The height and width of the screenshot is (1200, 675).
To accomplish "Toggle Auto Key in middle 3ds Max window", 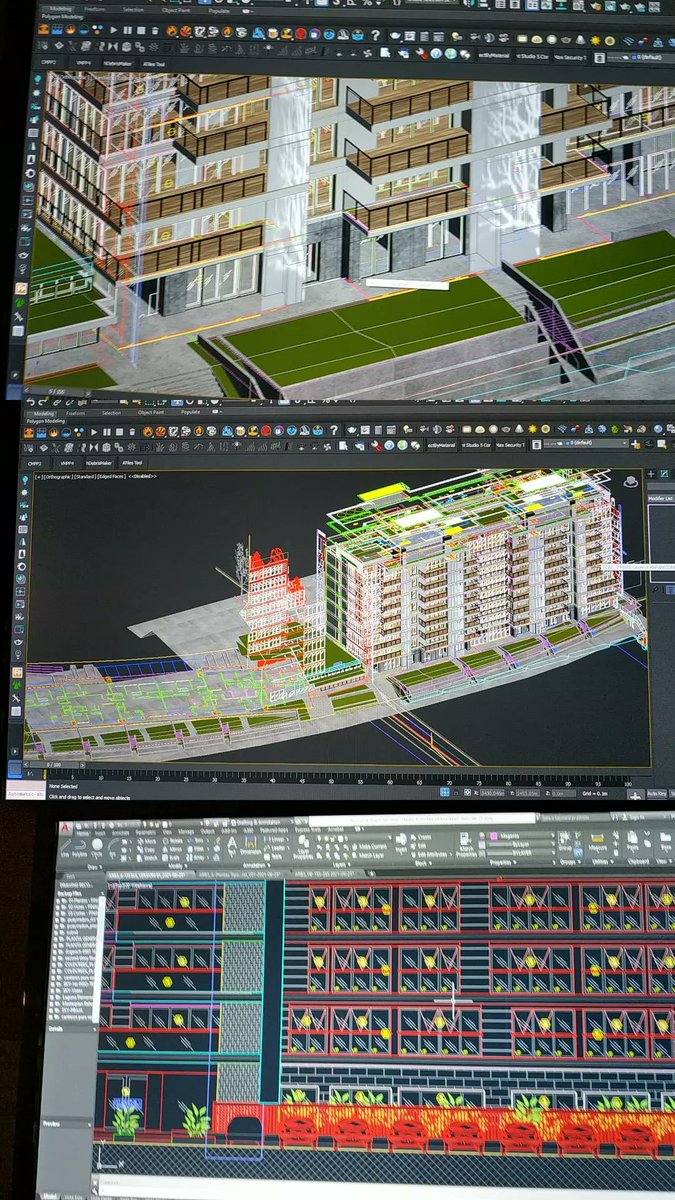I will (657, 794).
